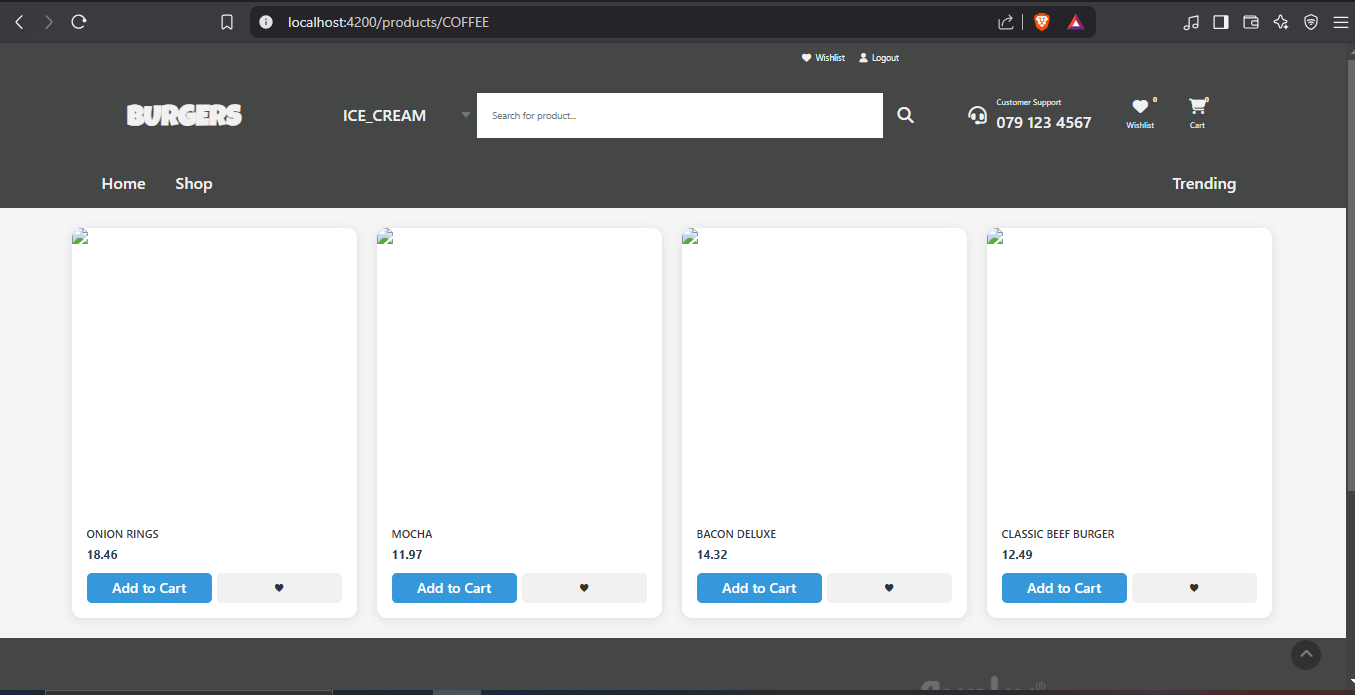
Task: Click the 18.46 price
Action: tap(102, 555)
